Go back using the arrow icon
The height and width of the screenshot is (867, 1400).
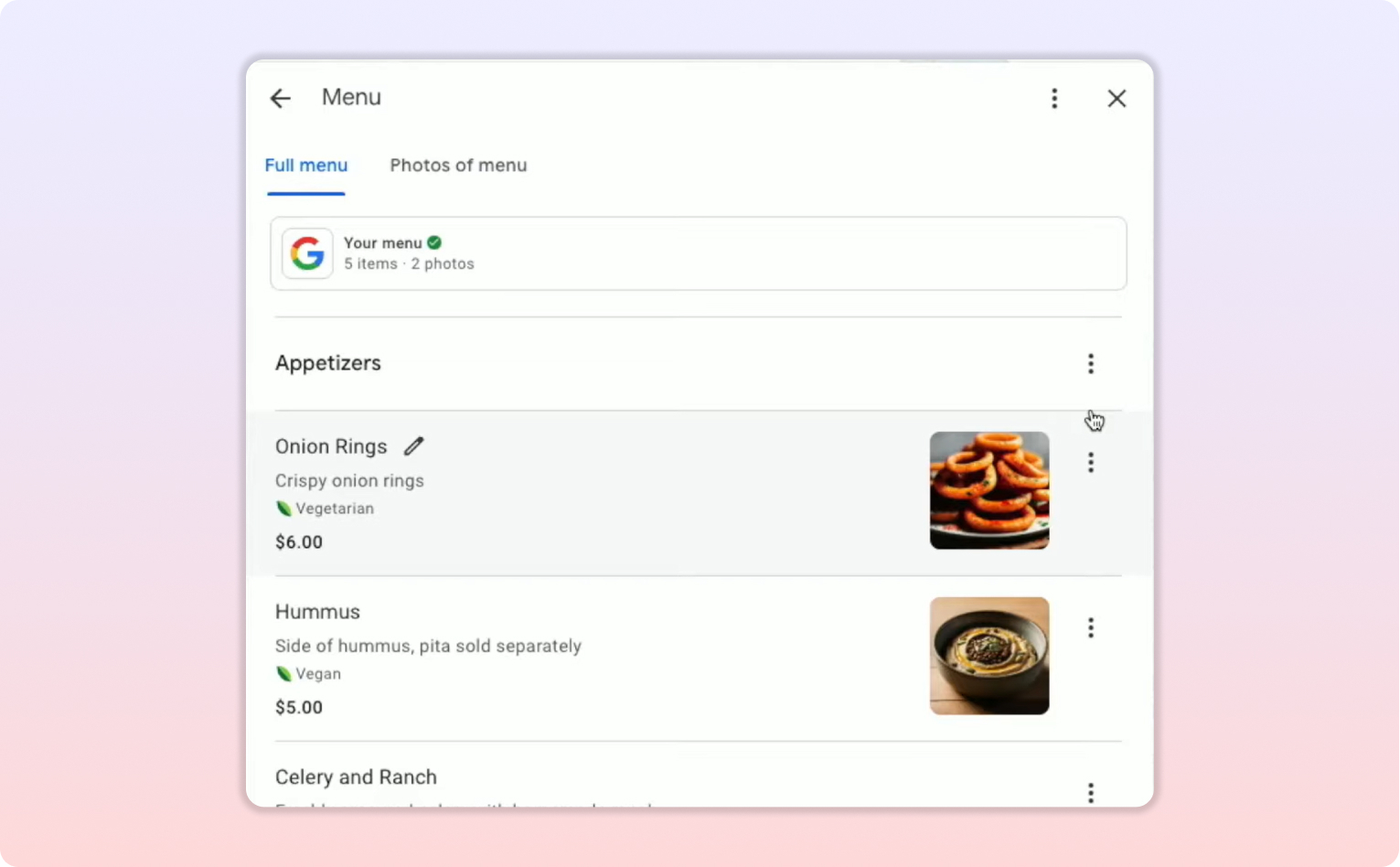281,99
